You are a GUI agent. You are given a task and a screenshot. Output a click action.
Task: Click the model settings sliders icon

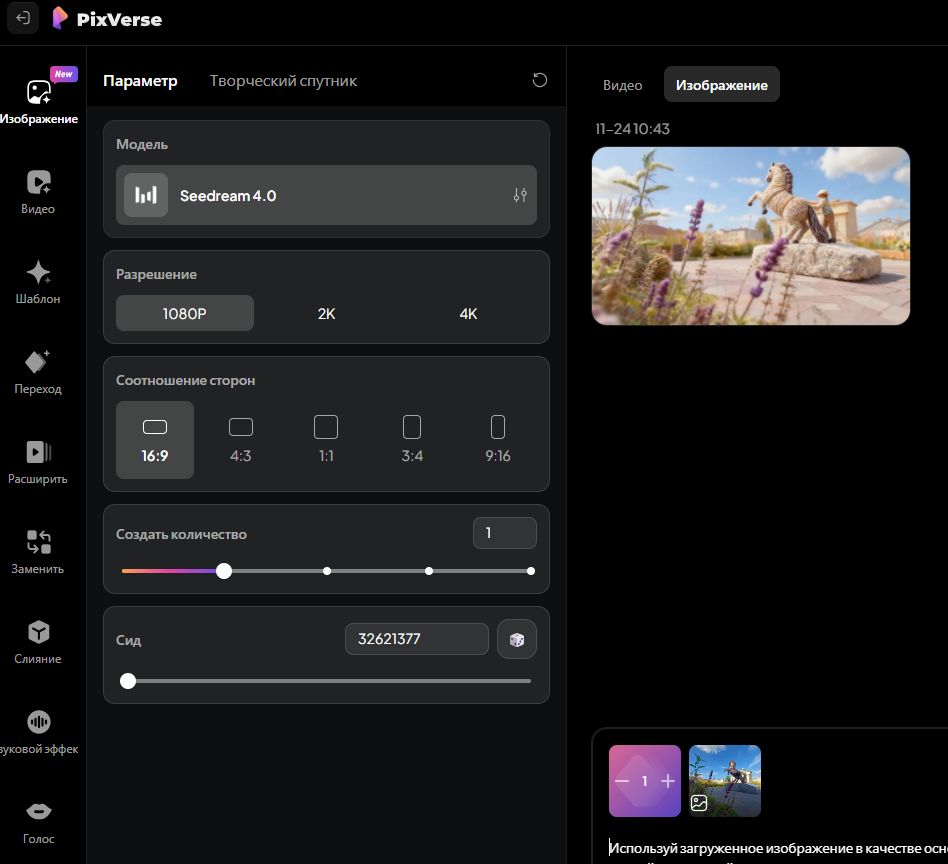pos(520,195)
